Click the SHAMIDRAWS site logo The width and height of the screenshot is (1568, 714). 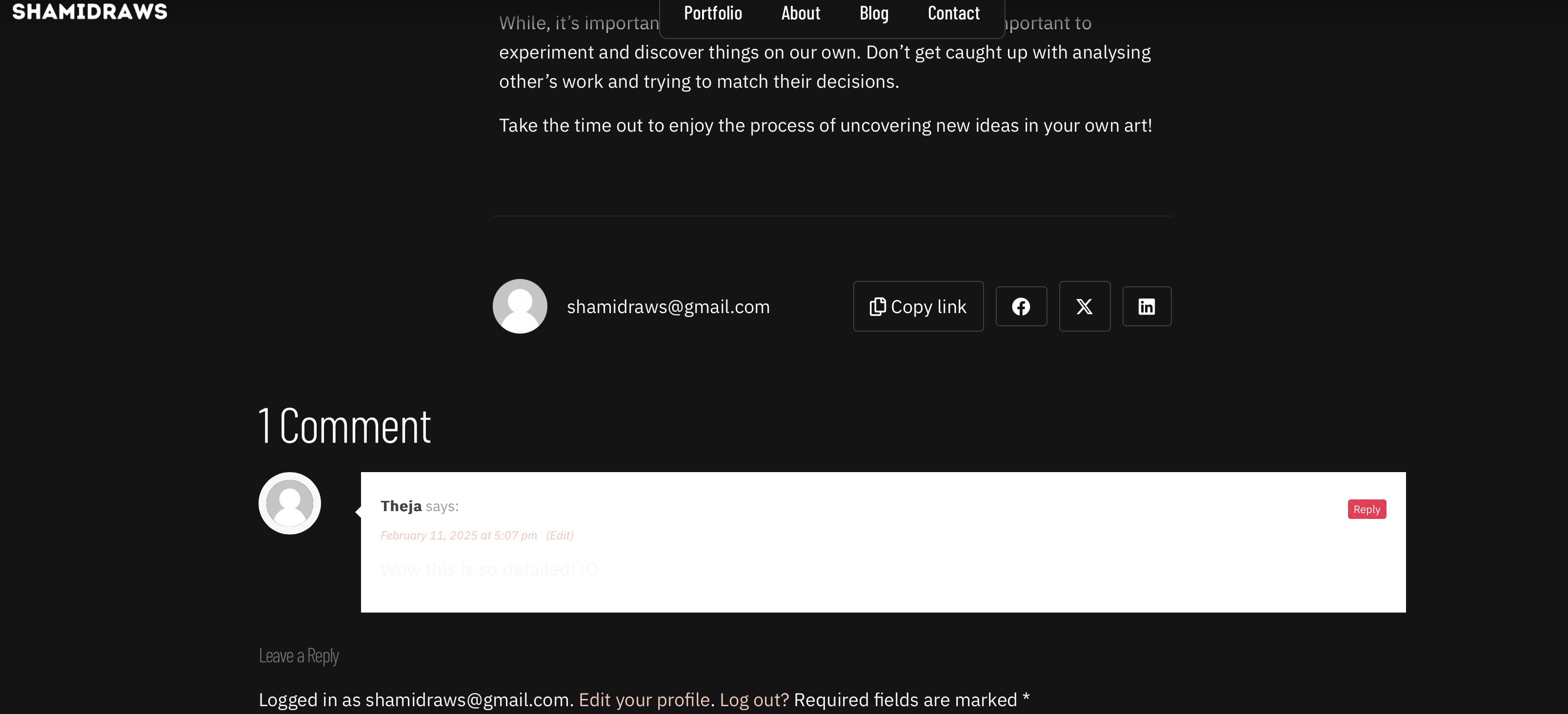89,12
